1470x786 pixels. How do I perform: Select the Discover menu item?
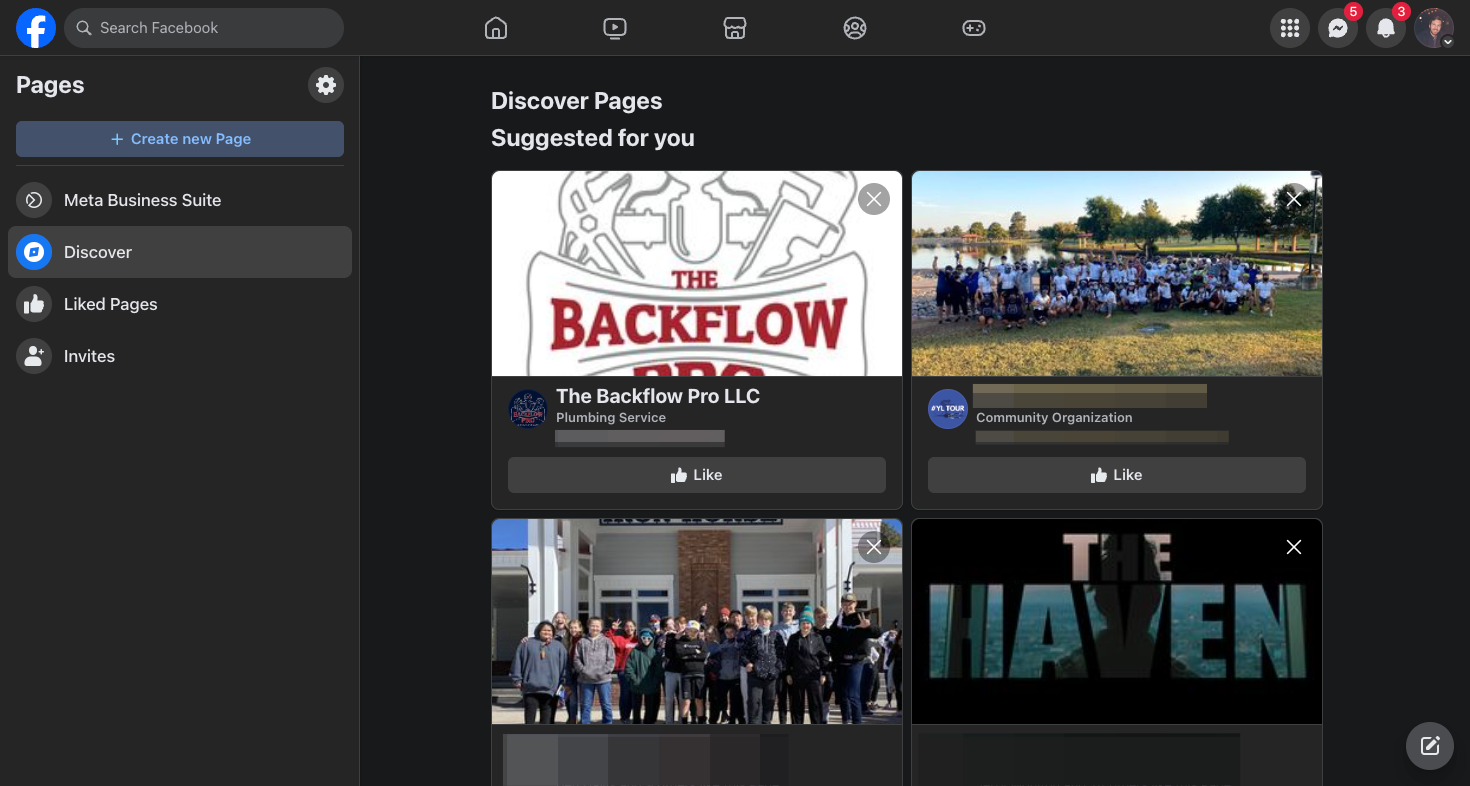point(180,252)
